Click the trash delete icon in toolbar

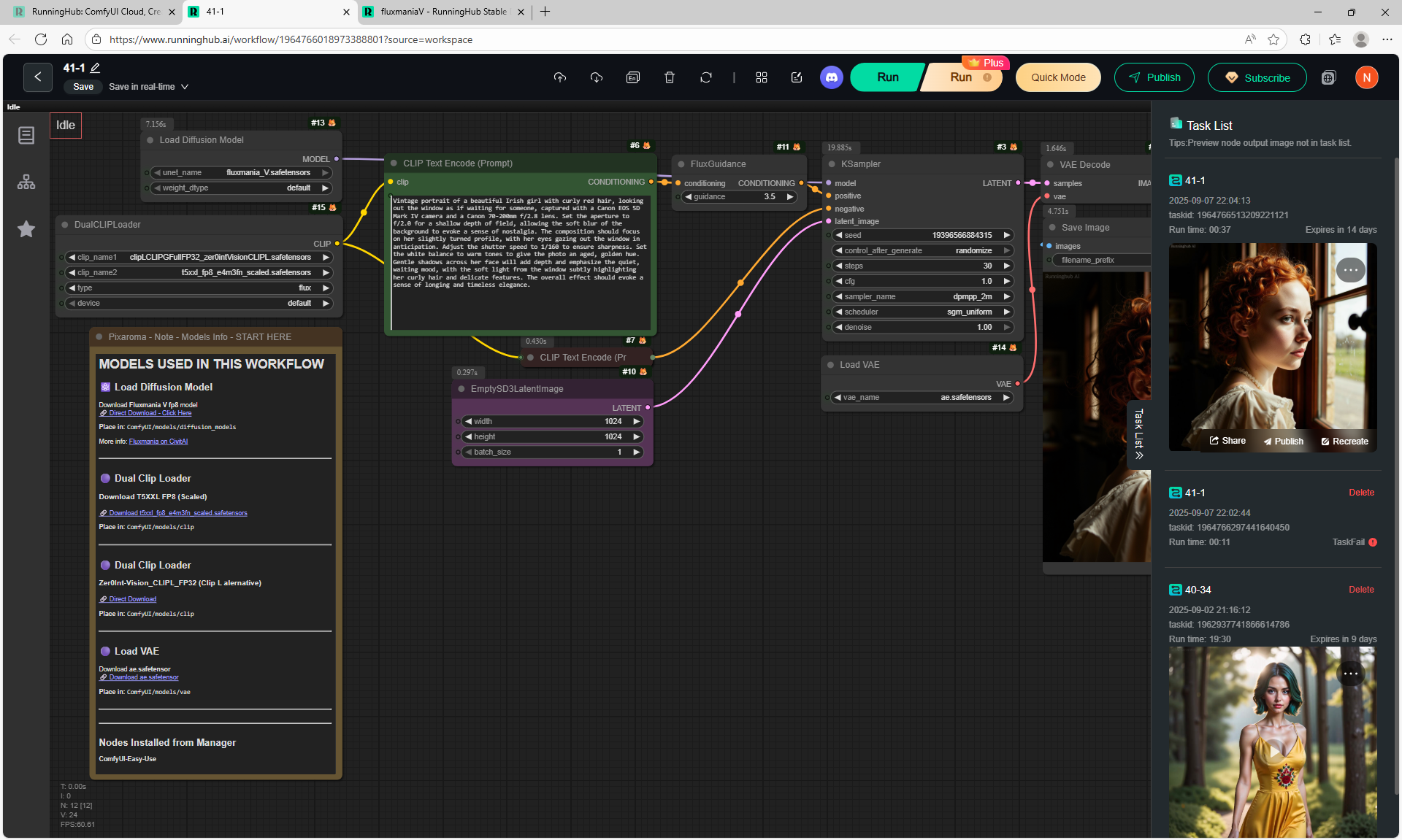coord(669,77)
